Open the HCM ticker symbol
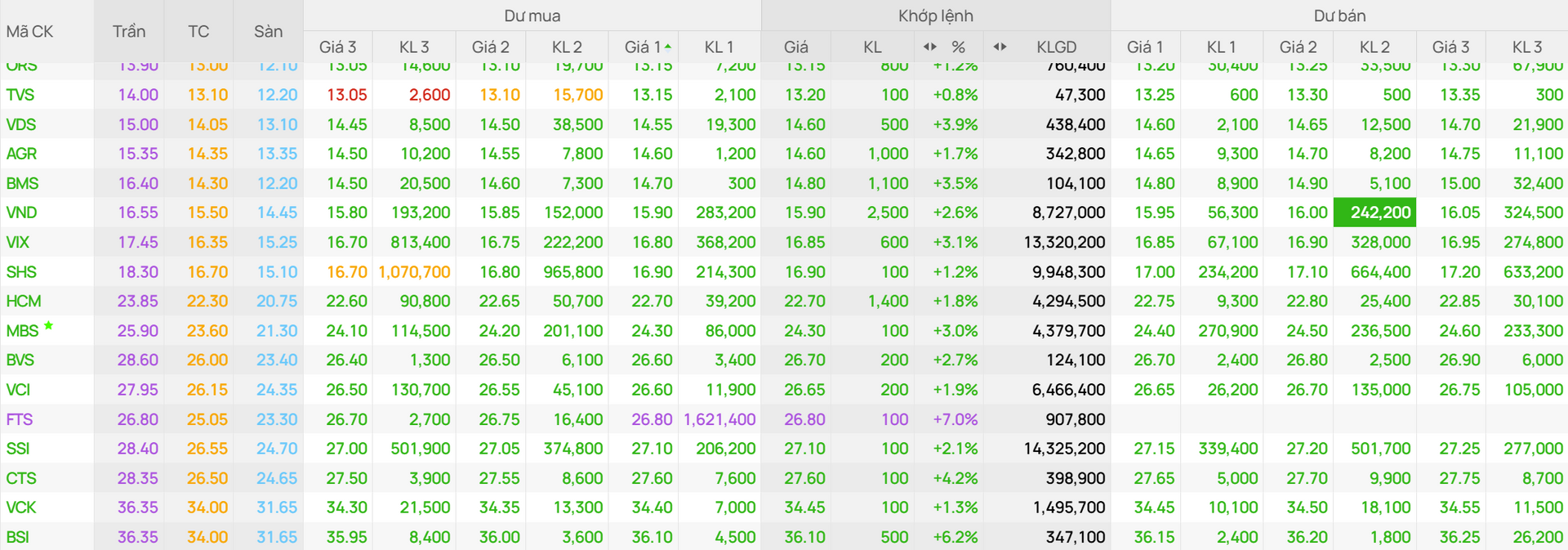Viewport: 1568px width, 550px height. [x=24, y=301]
